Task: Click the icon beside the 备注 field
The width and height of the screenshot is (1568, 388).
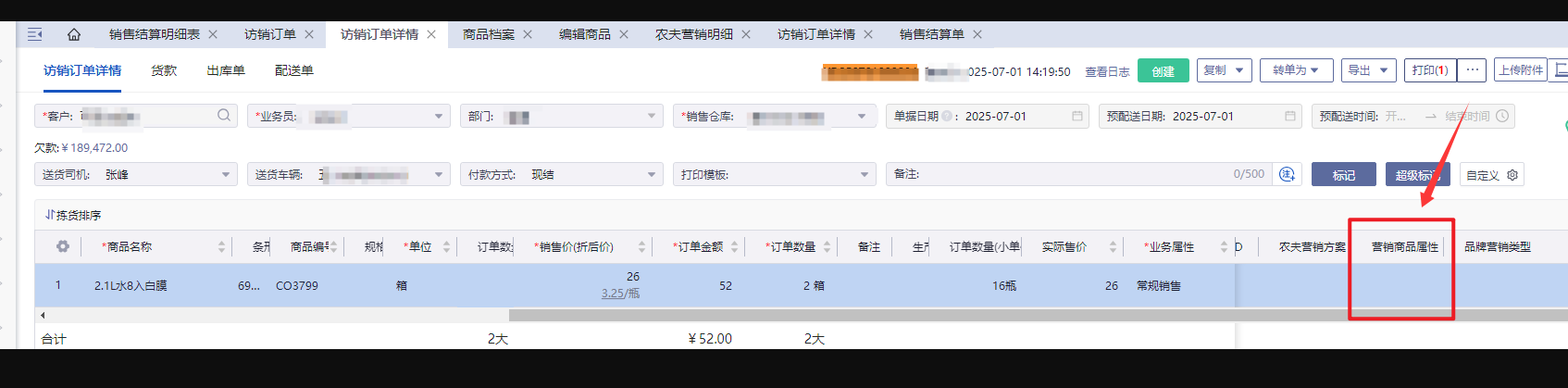Action: pyautogui.click(x=1287, y=174)
